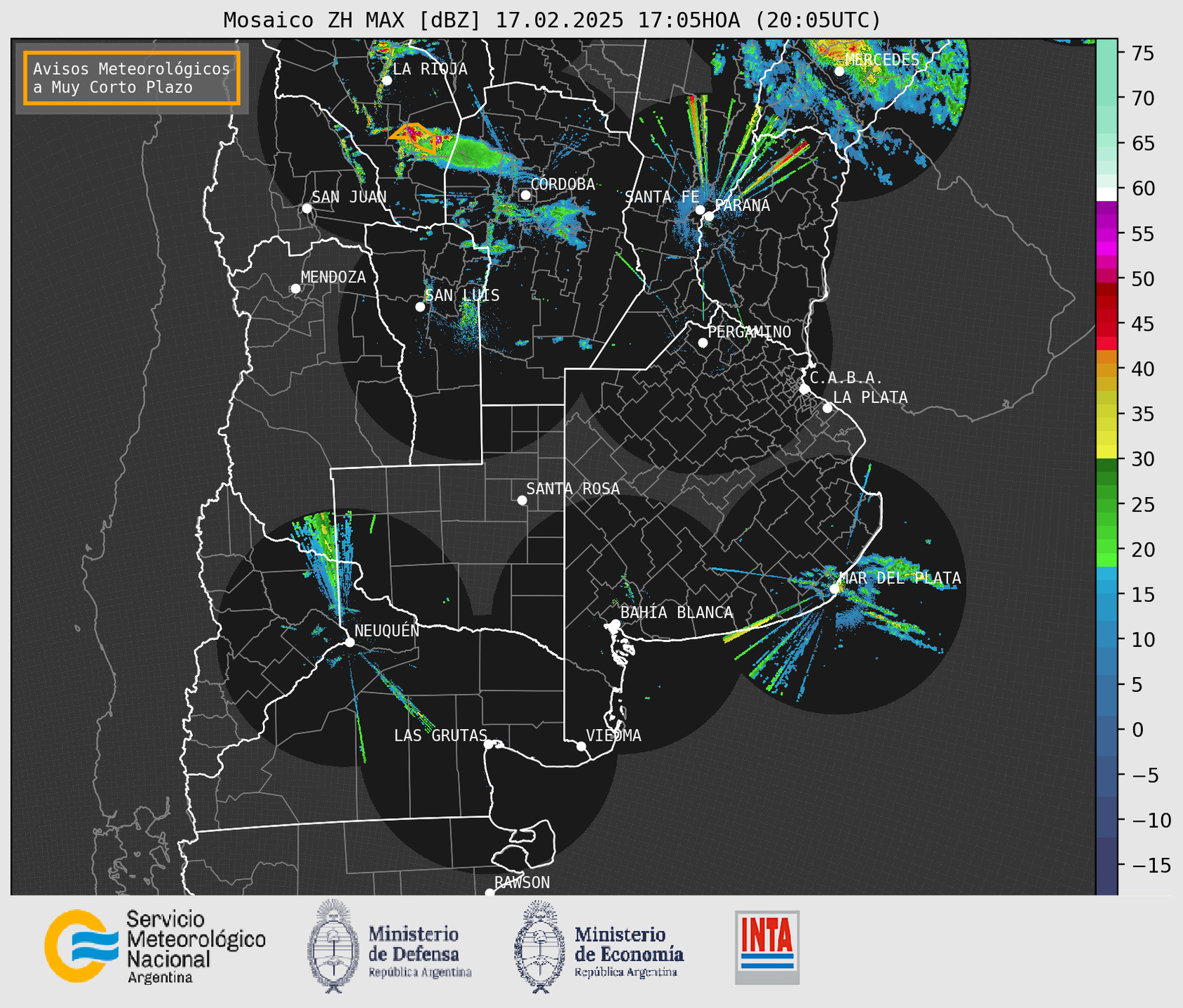Click the magenta 55 dBZ colorbar band
Screen dimensions: 1183x1008
click(1107, 235)
